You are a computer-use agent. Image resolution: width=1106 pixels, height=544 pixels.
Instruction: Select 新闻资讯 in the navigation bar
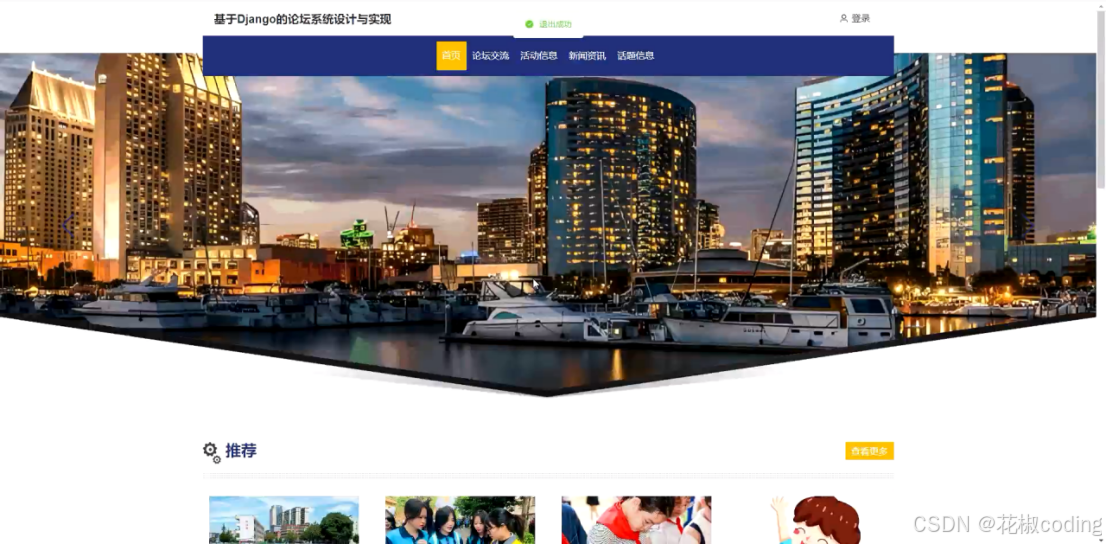[x=587, y=56]
